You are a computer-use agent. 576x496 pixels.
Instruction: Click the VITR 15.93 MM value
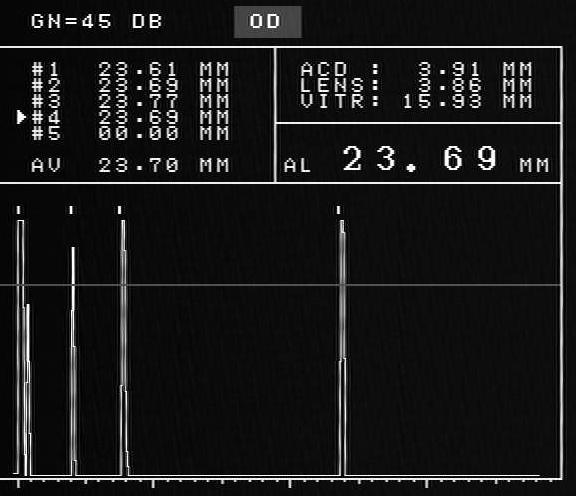pyautogui.click(x=416, y=101)
